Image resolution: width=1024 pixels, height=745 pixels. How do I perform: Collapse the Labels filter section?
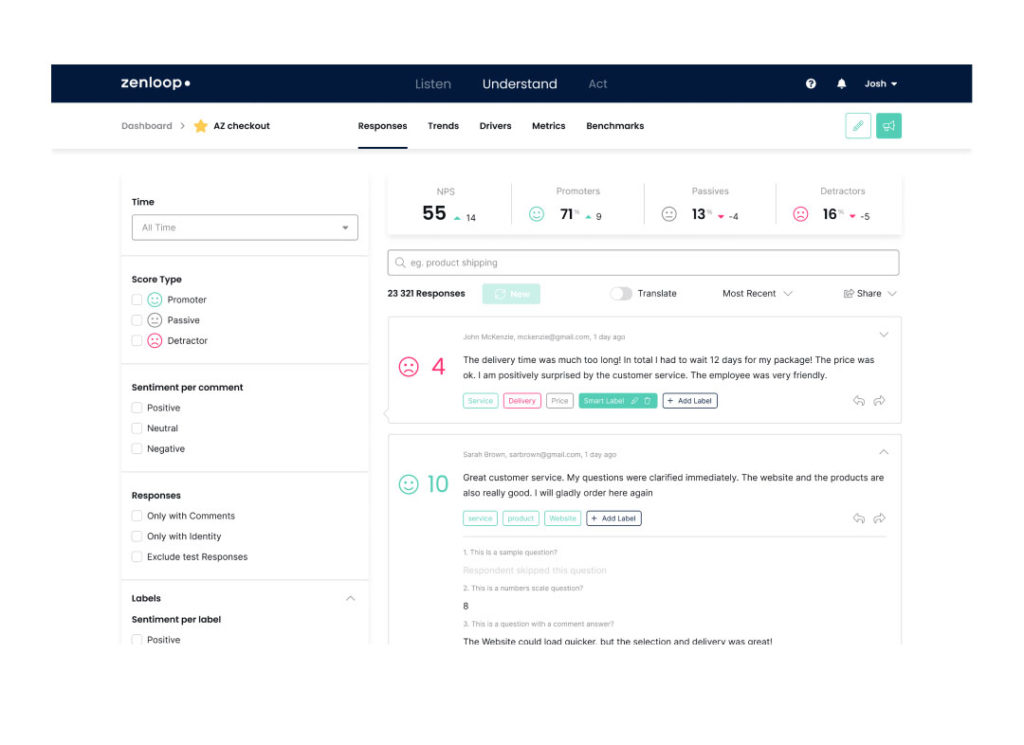[x=350, y=597]
